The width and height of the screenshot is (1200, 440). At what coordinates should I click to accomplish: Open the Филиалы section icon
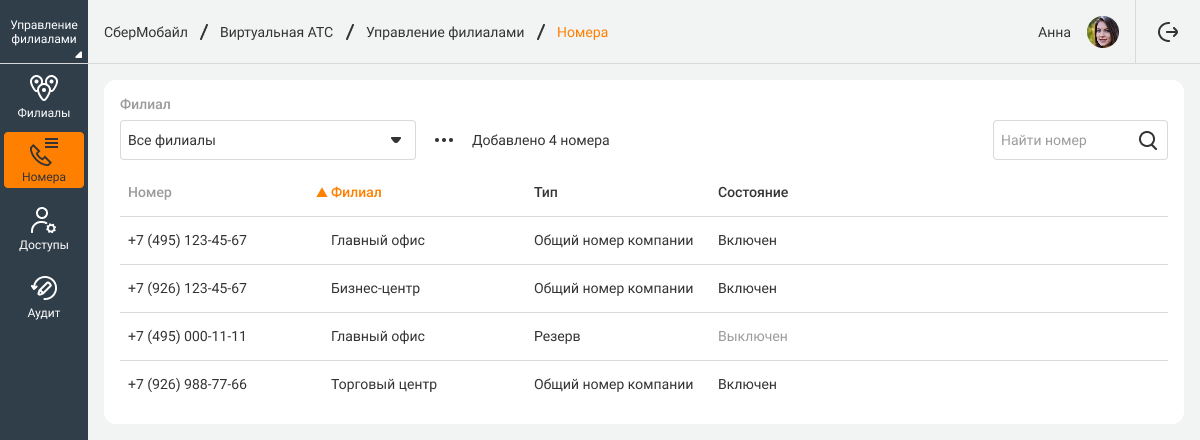tap(44, 89)
